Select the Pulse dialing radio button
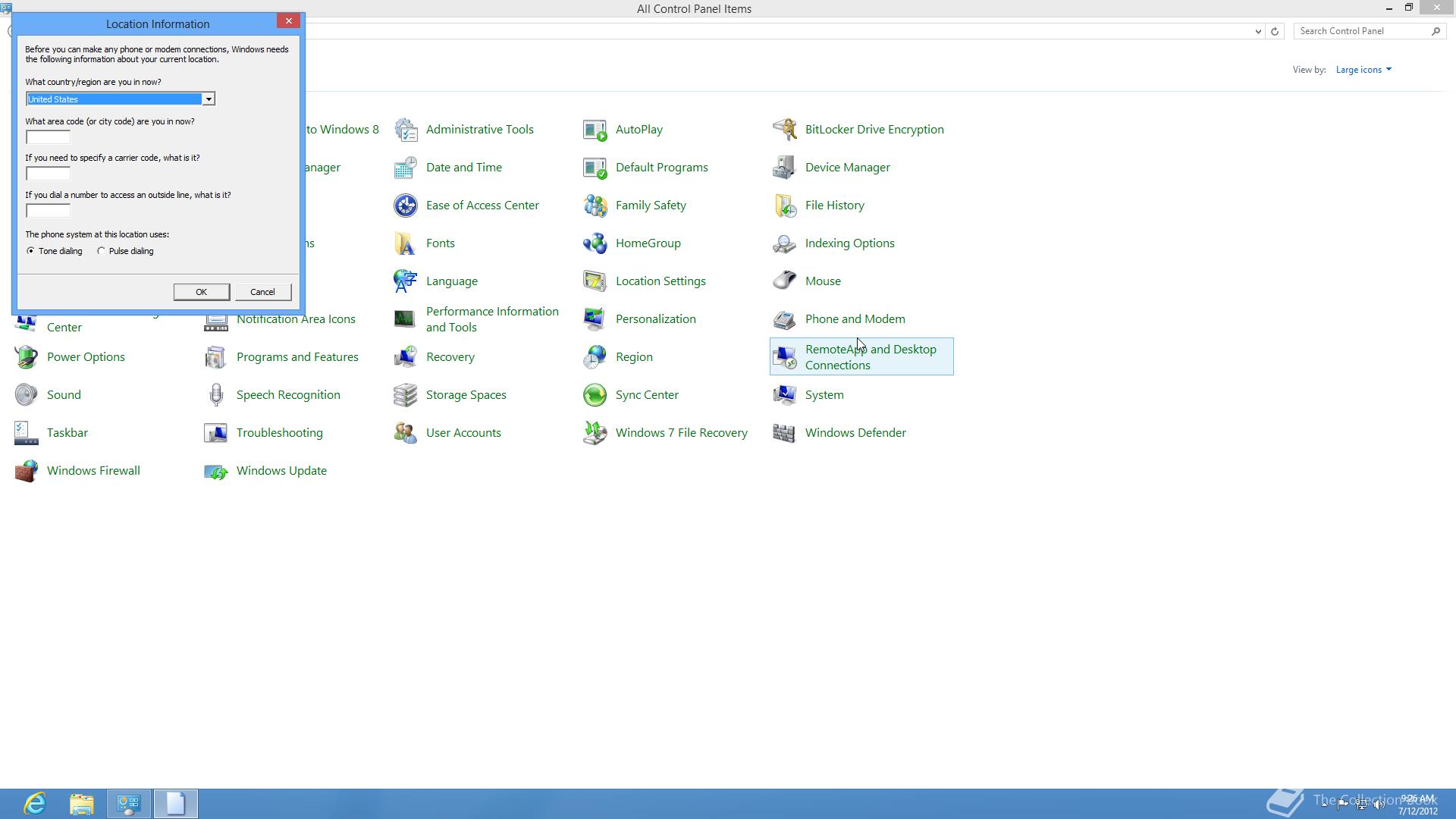 (x=101, y=251)
